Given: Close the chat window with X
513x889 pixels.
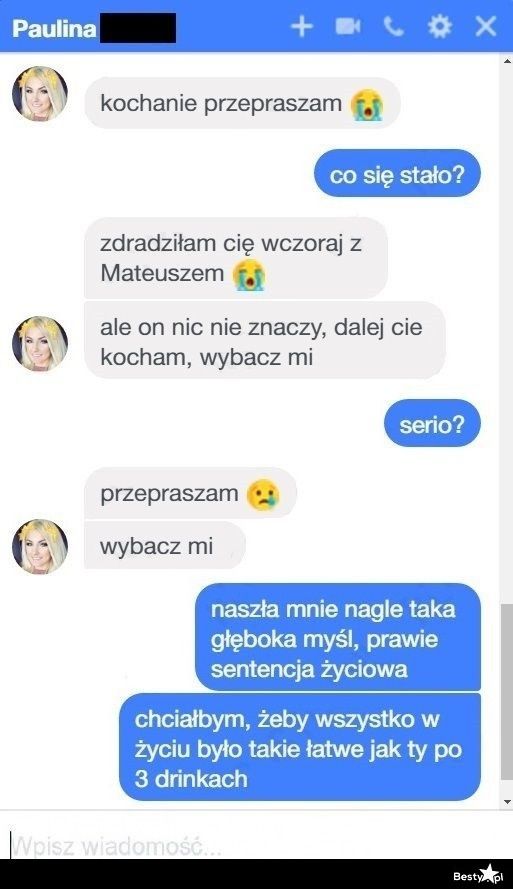Looking at the screenshot, I should pyautogui.click(x=486, y=26).
